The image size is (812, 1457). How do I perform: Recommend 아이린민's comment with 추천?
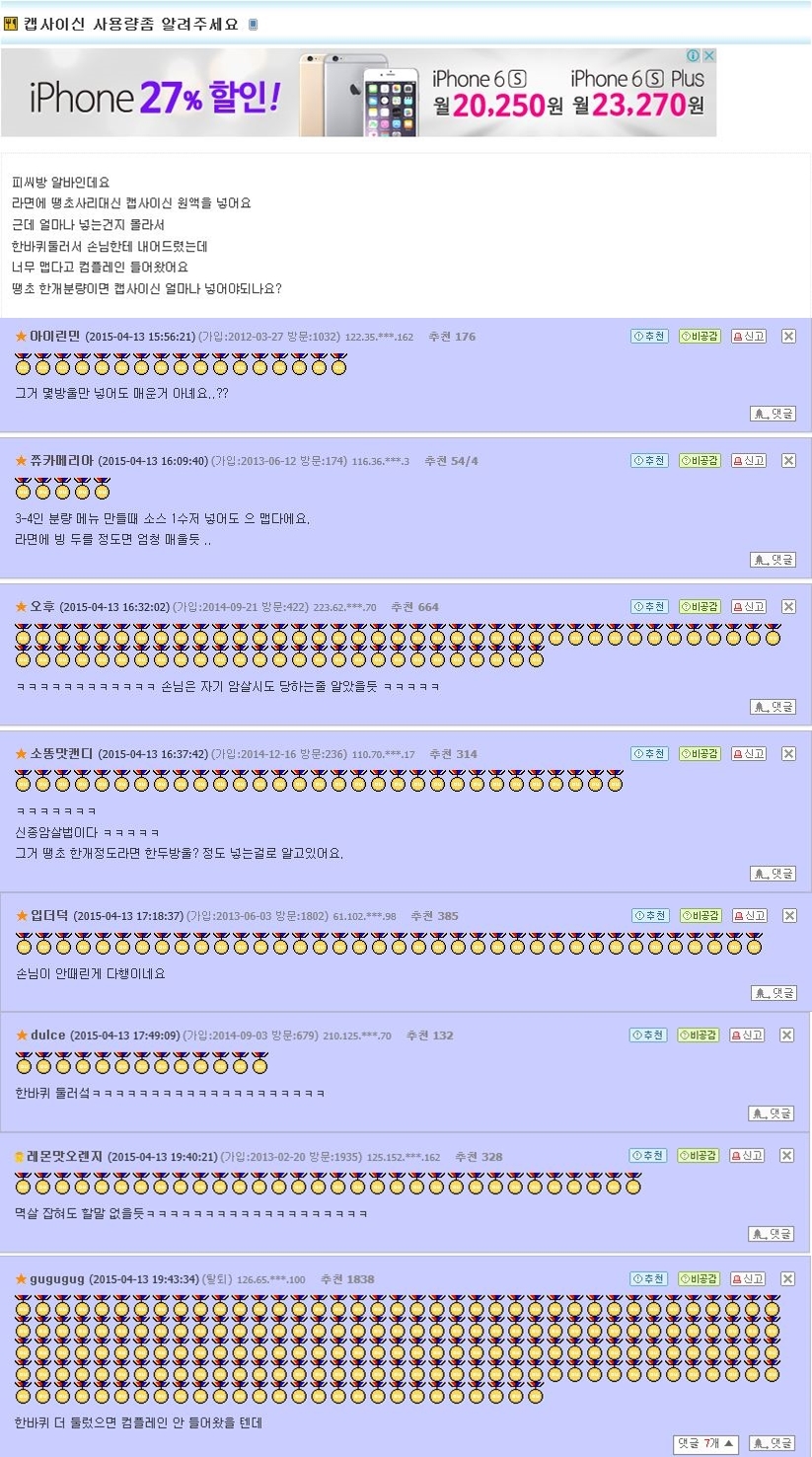pyautogui.click(x=649, y=337)
